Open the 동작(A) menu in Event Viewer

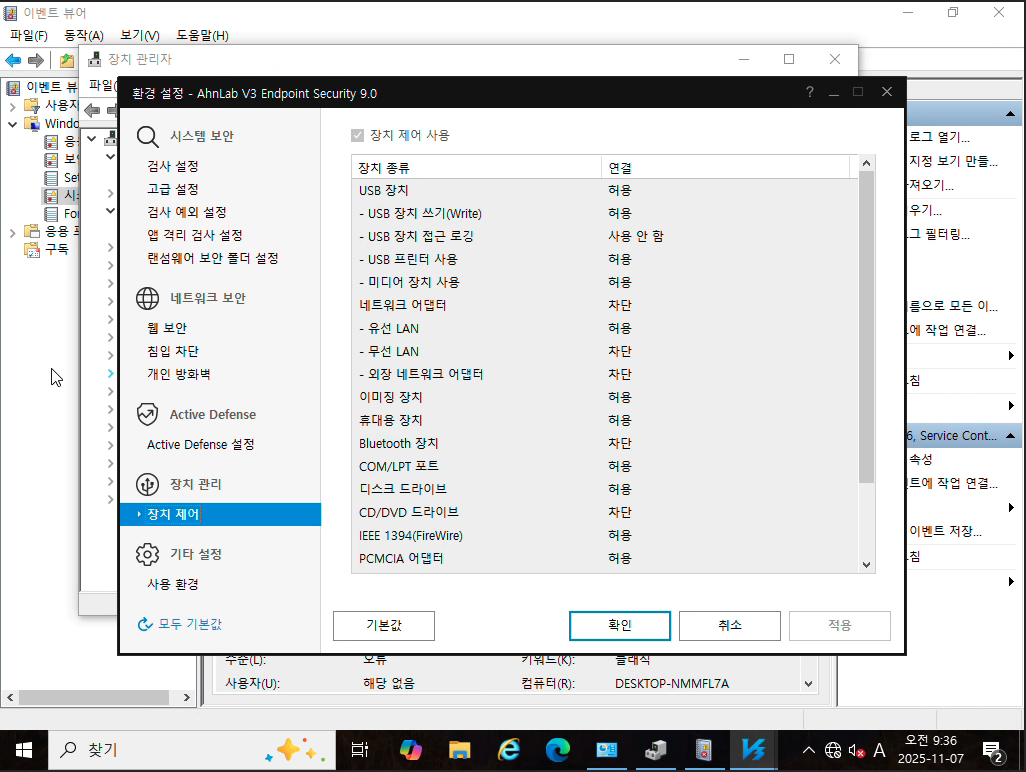pyautogui.click(x=83, y=36)
